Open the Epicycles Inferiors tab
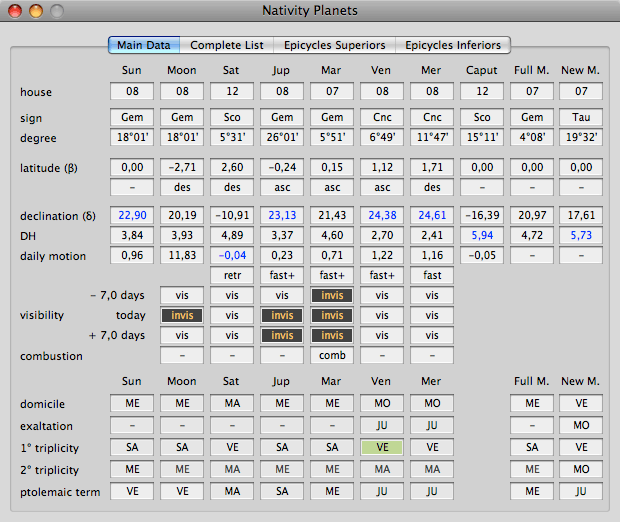 coord(453,45)
